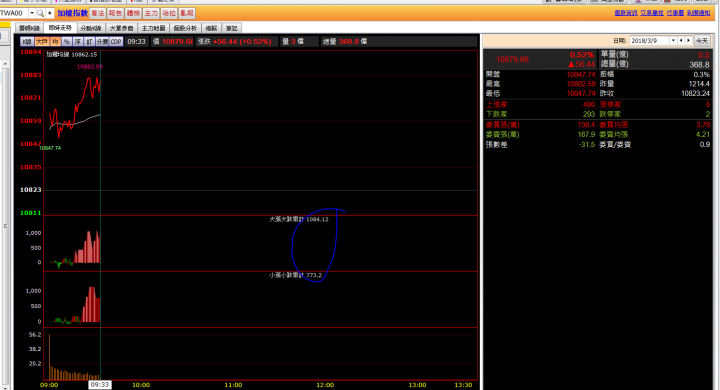Click the 報告 red toolbar button
This screenshot has height=390, width=720.
click(115, 13)
